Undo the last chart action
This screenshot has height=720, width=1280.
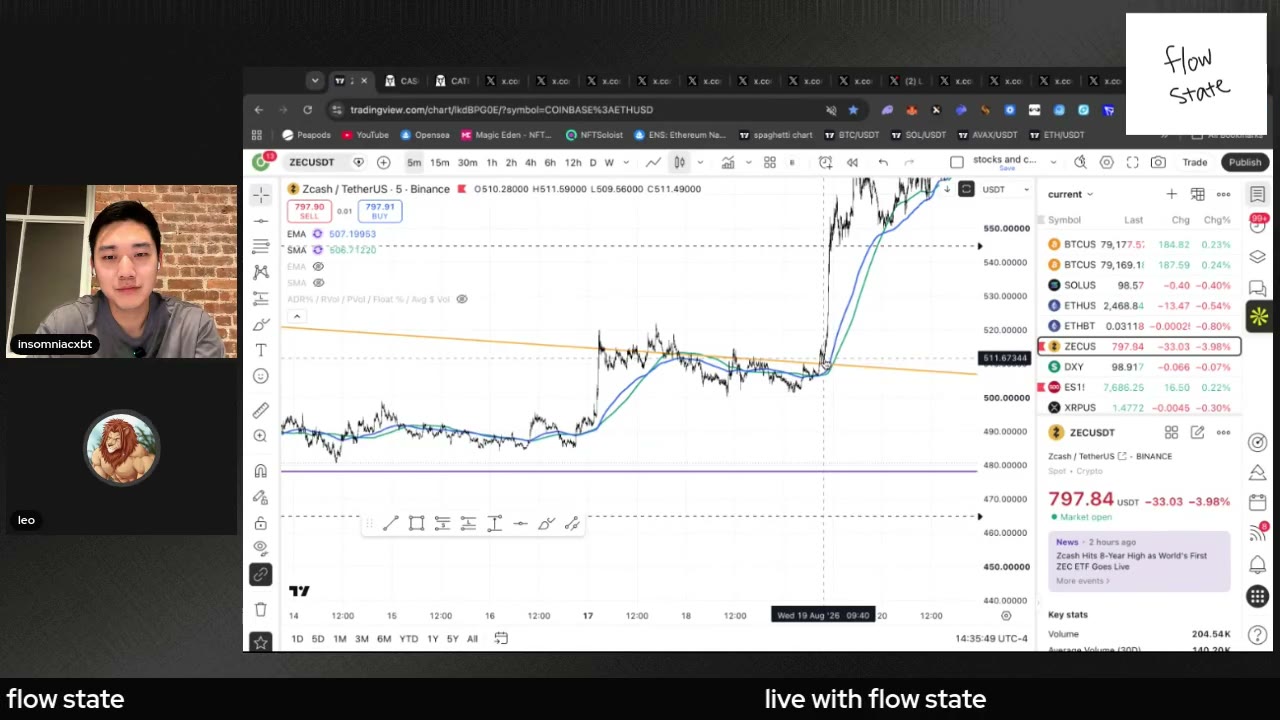pyautogui.click(x=883, y=162)
